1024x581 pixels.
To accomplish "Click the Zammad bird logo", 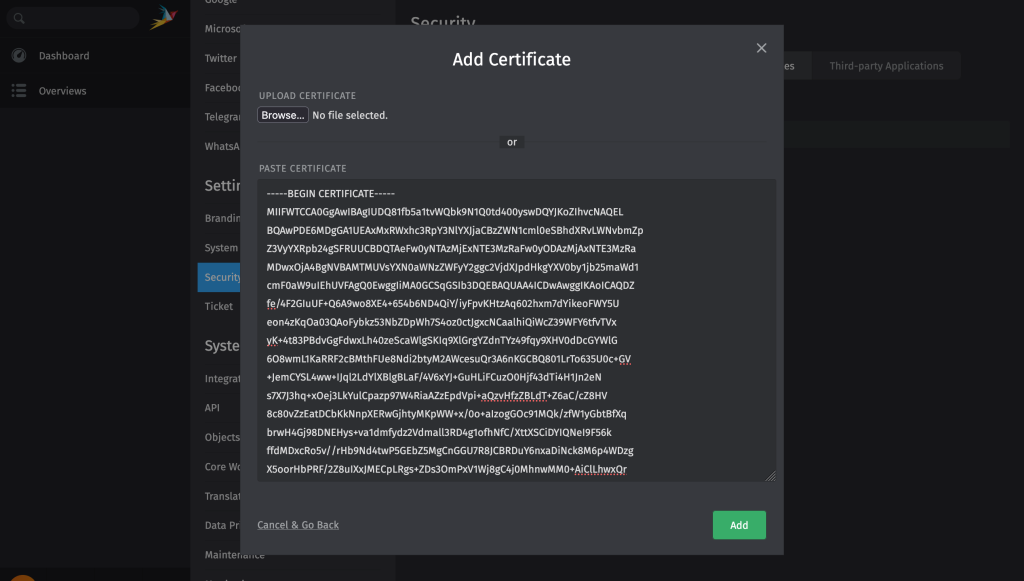I will pyautogui.click(x=162, y=17).
